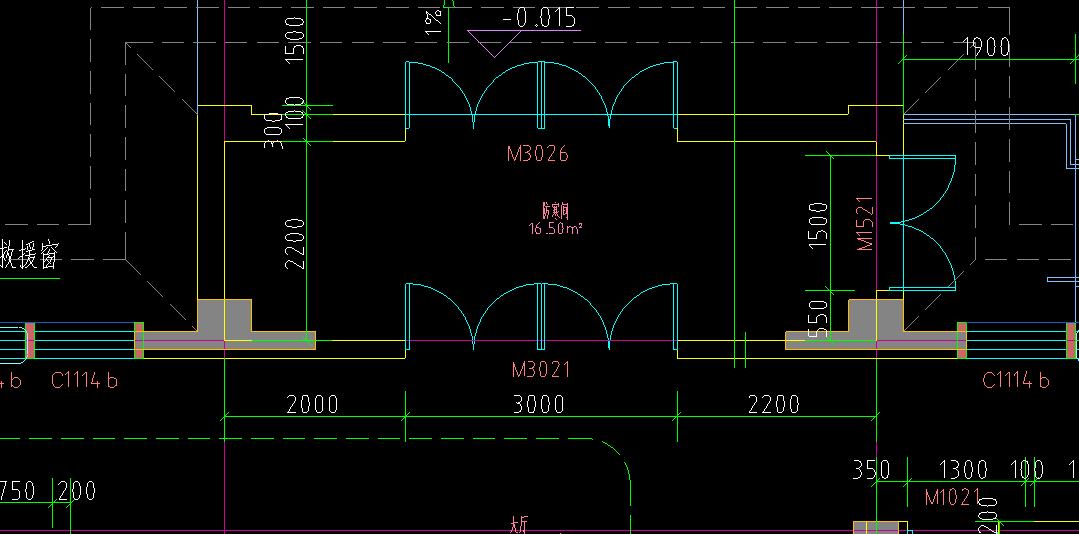
Task: Click the 2000 horizontal dimension
Action: [x=312, y=404]
